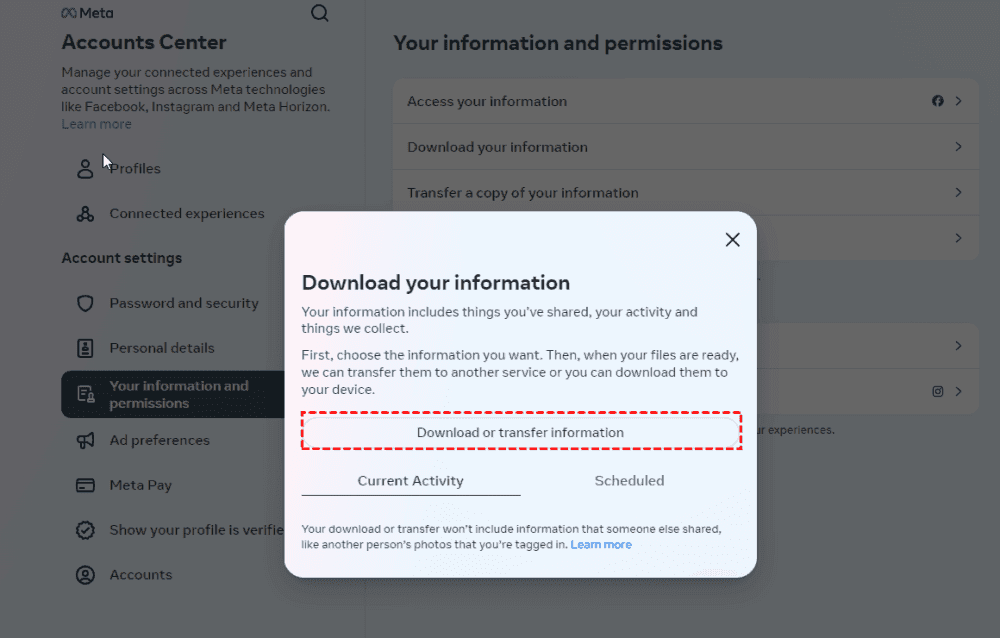
Task: Expand Access your information chevron
Action: point(958,101)
